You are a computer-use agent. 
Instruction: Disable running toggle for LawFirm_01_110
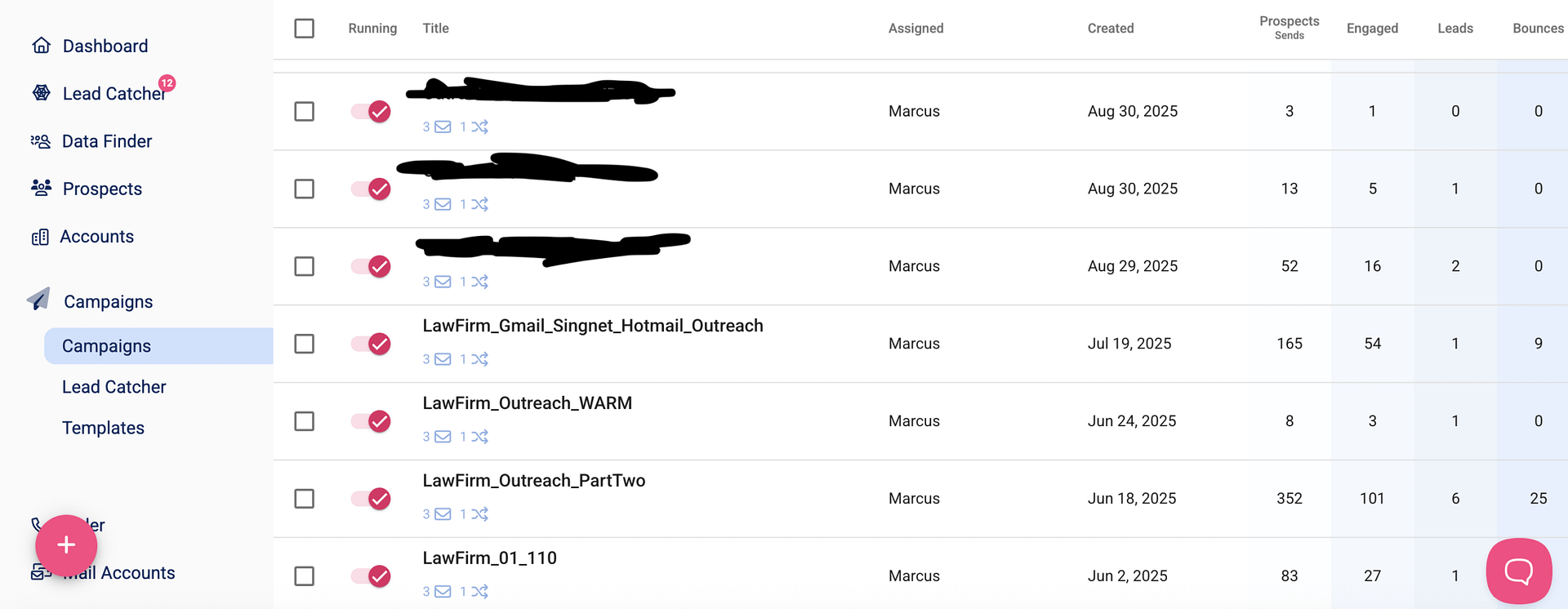tap(371, 576)
